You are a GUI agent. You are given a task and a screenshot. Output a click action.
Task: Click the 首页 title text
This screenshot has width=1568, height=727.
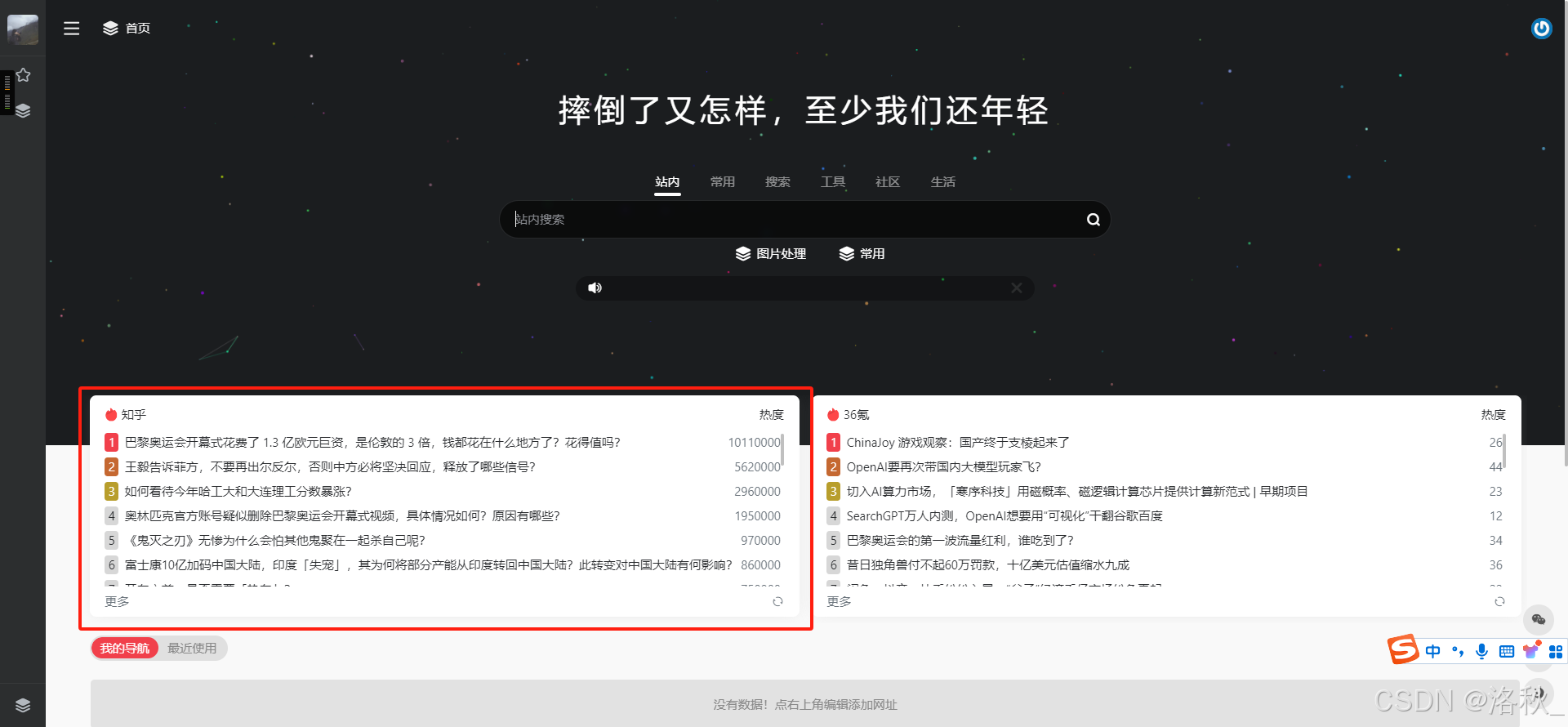[138, 28]
